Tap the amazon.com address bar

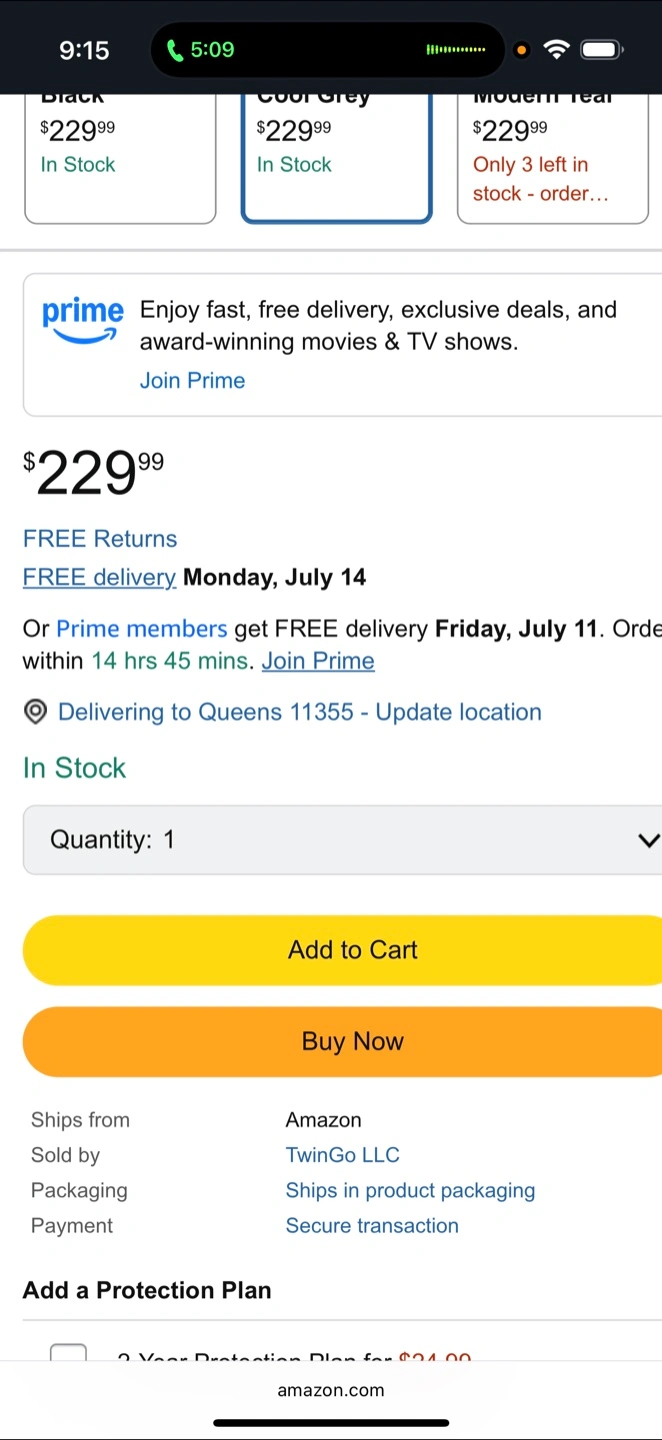pyautogui.click(x=331, y=1390)
